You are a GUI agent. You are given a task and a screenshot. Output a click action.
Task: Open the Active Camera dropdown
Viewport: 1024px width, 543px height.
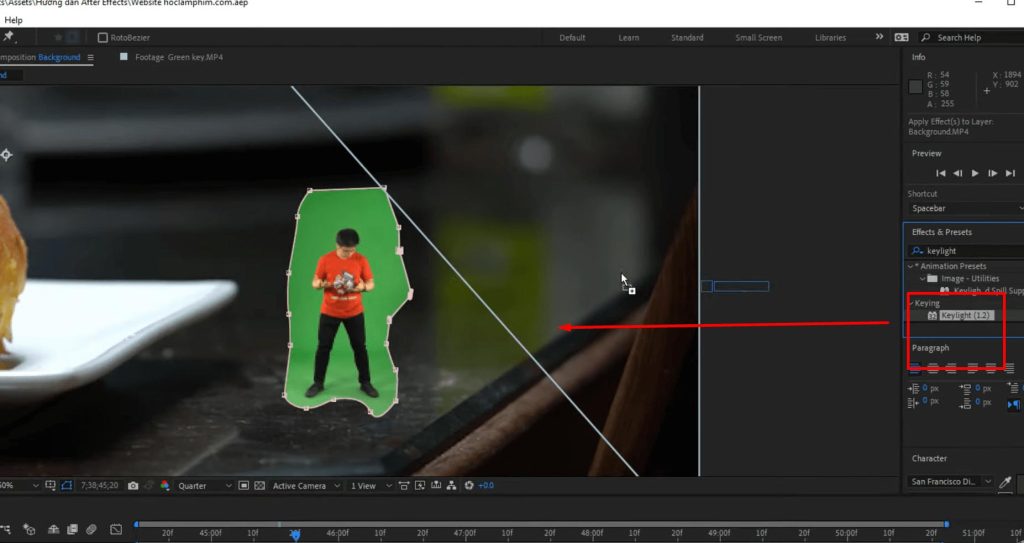click(306, 485)
